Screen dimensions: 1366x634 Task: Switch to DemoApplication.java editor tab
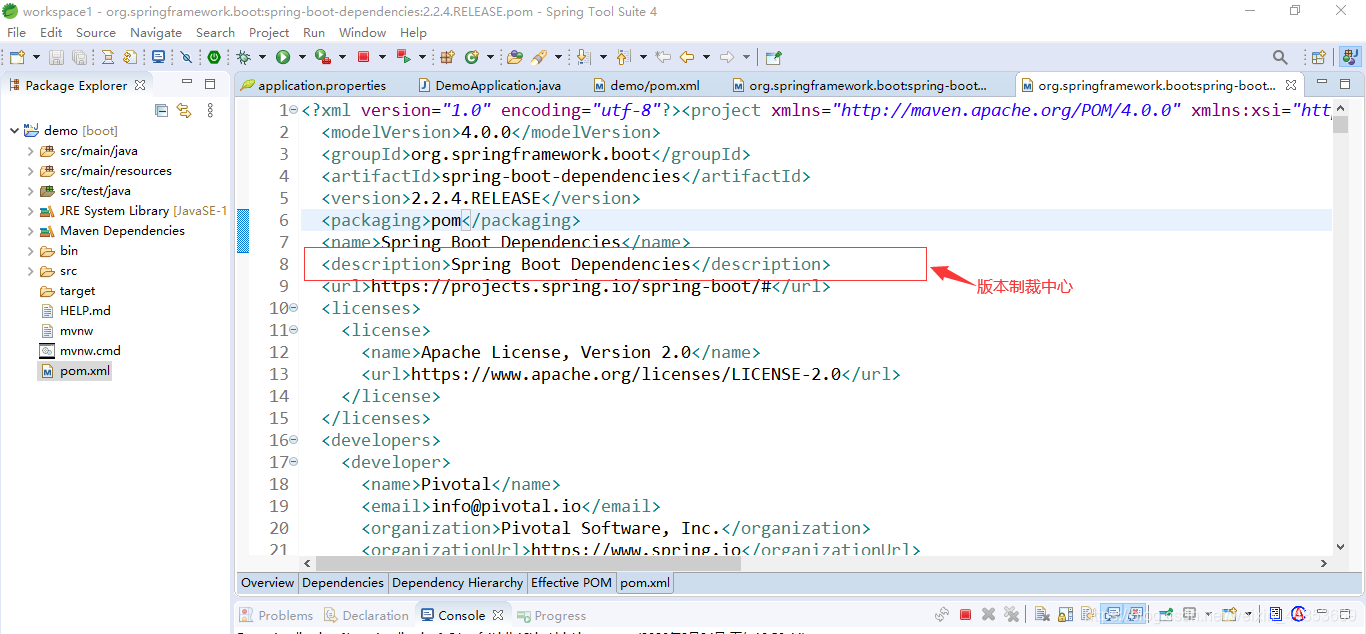click(490, 85)
